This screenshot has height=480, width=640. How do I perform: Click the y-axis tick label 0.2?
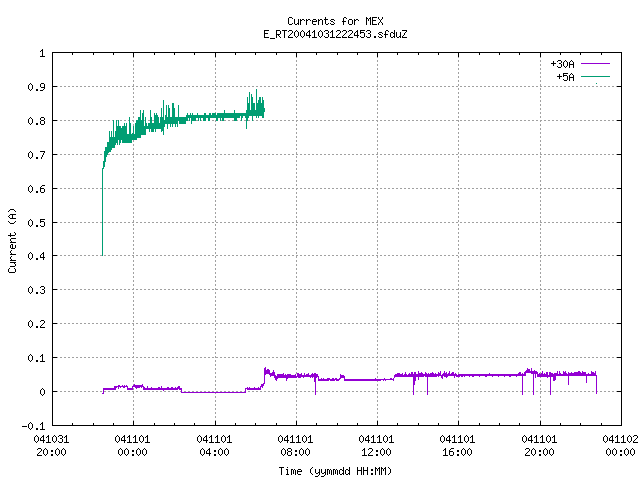click(36, 324)
